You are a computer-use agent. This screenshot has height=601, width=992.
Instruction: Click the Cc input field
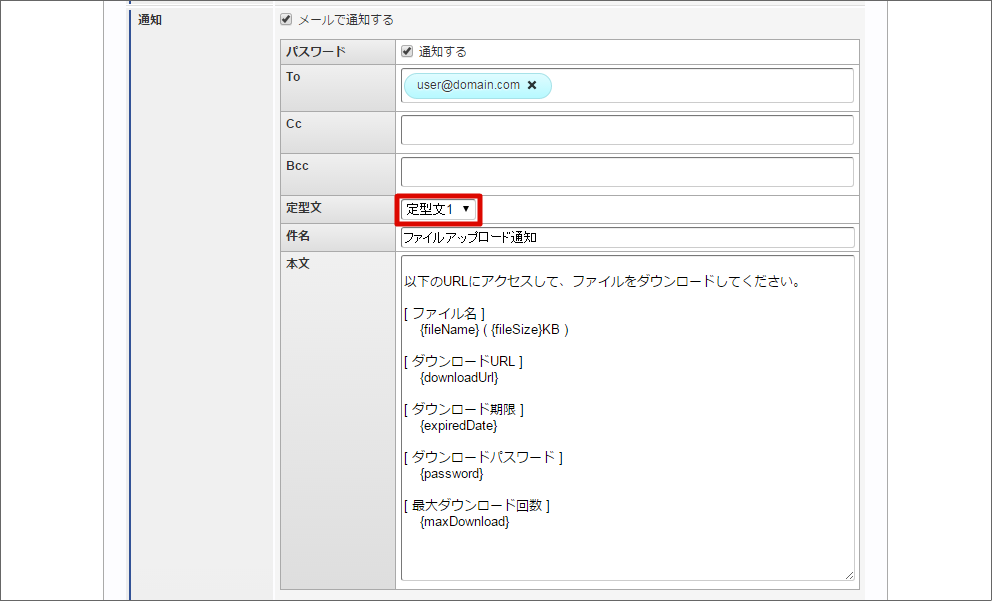point(627,130)
